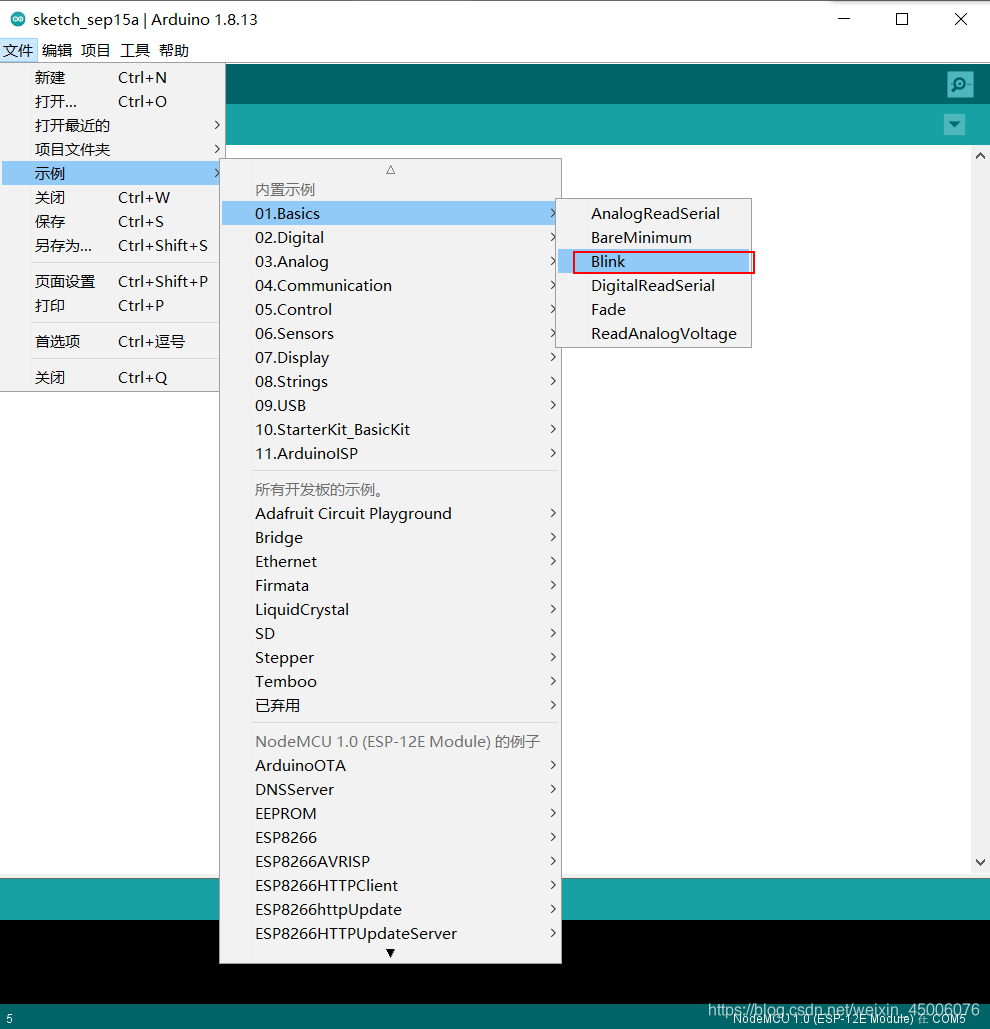Choose 另存为... in the file menu

[x=112, y=245]
